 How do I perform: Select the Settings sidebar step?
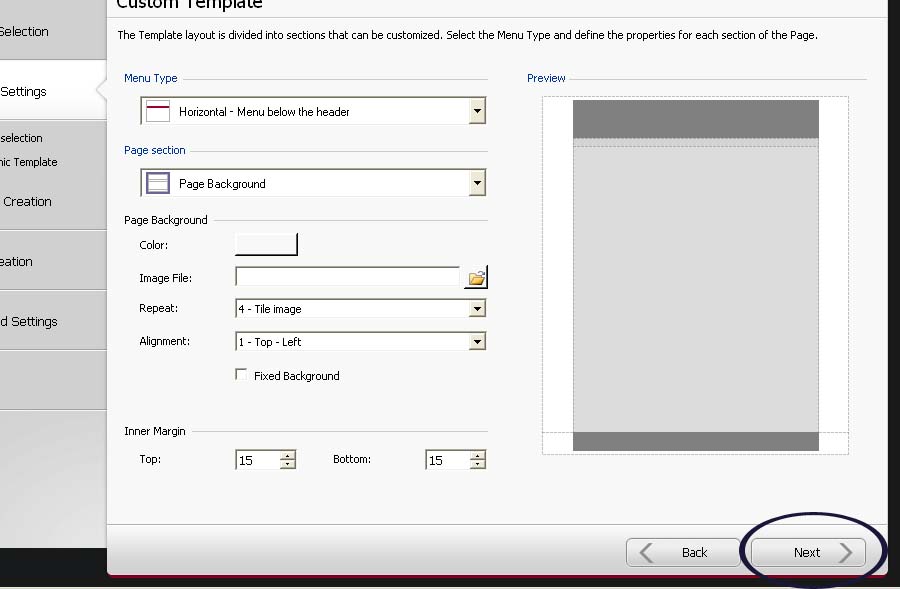53,91
